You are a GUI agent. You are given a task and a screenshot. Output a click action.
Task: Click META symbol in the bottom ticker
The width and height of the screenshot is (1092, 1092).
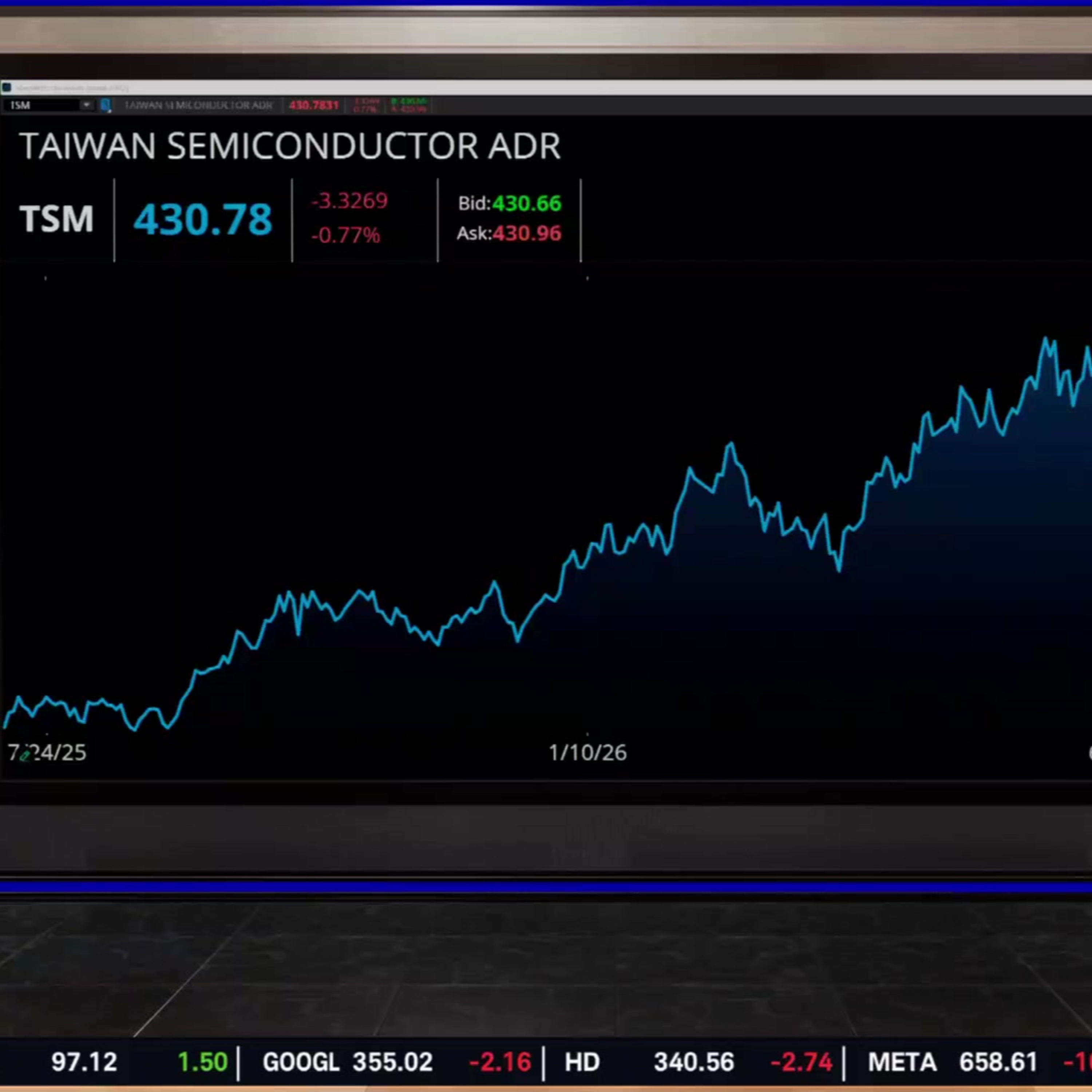tap(903, 1063)
